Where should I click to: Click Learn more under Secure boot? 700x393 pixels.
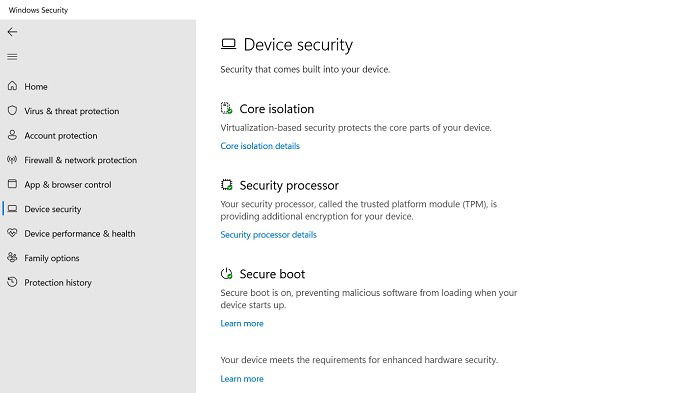242,323
